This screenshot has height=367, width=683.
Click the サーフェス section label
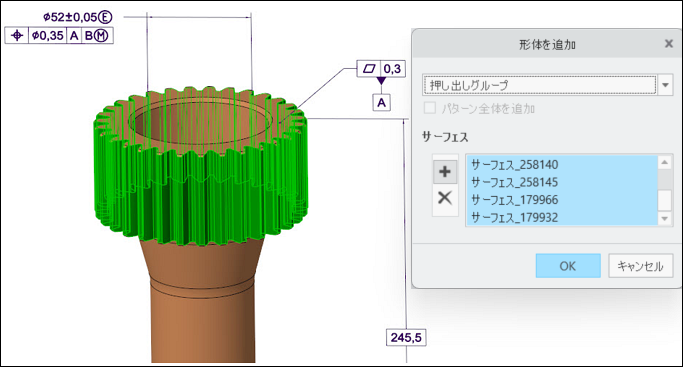[x=445, y=137]
